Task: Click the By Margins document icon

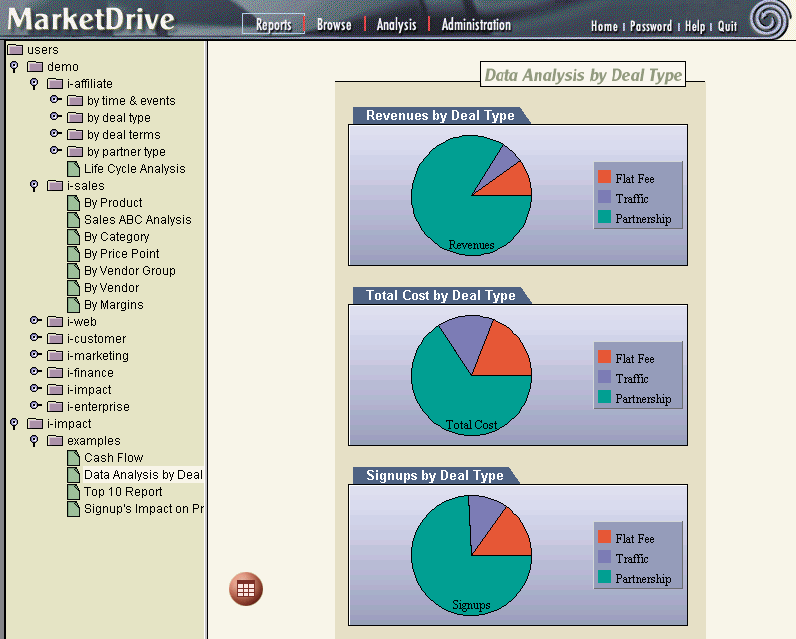Action: (74, 305)
